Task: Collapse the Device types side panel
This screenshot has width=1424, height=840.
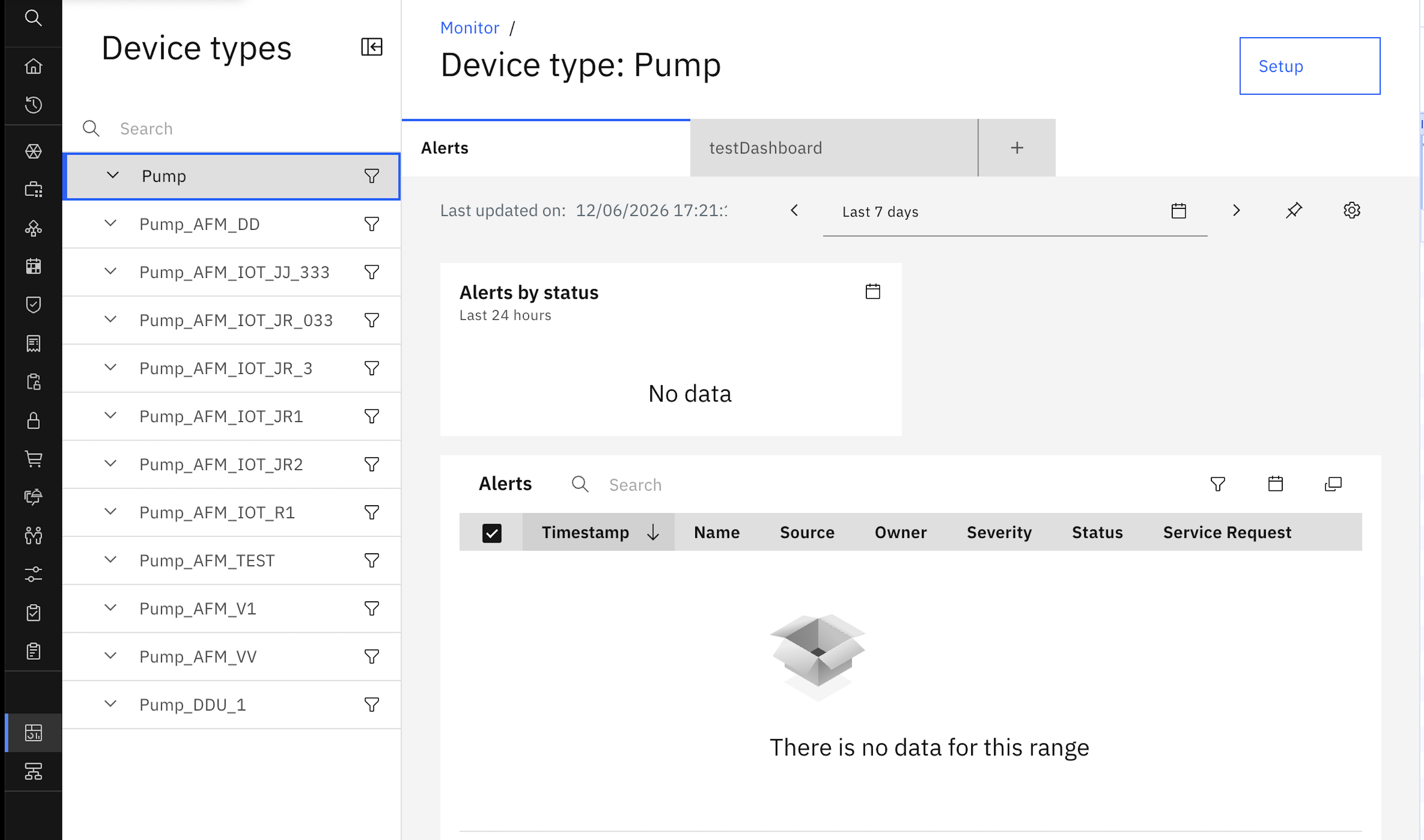Action: [372, 47]
